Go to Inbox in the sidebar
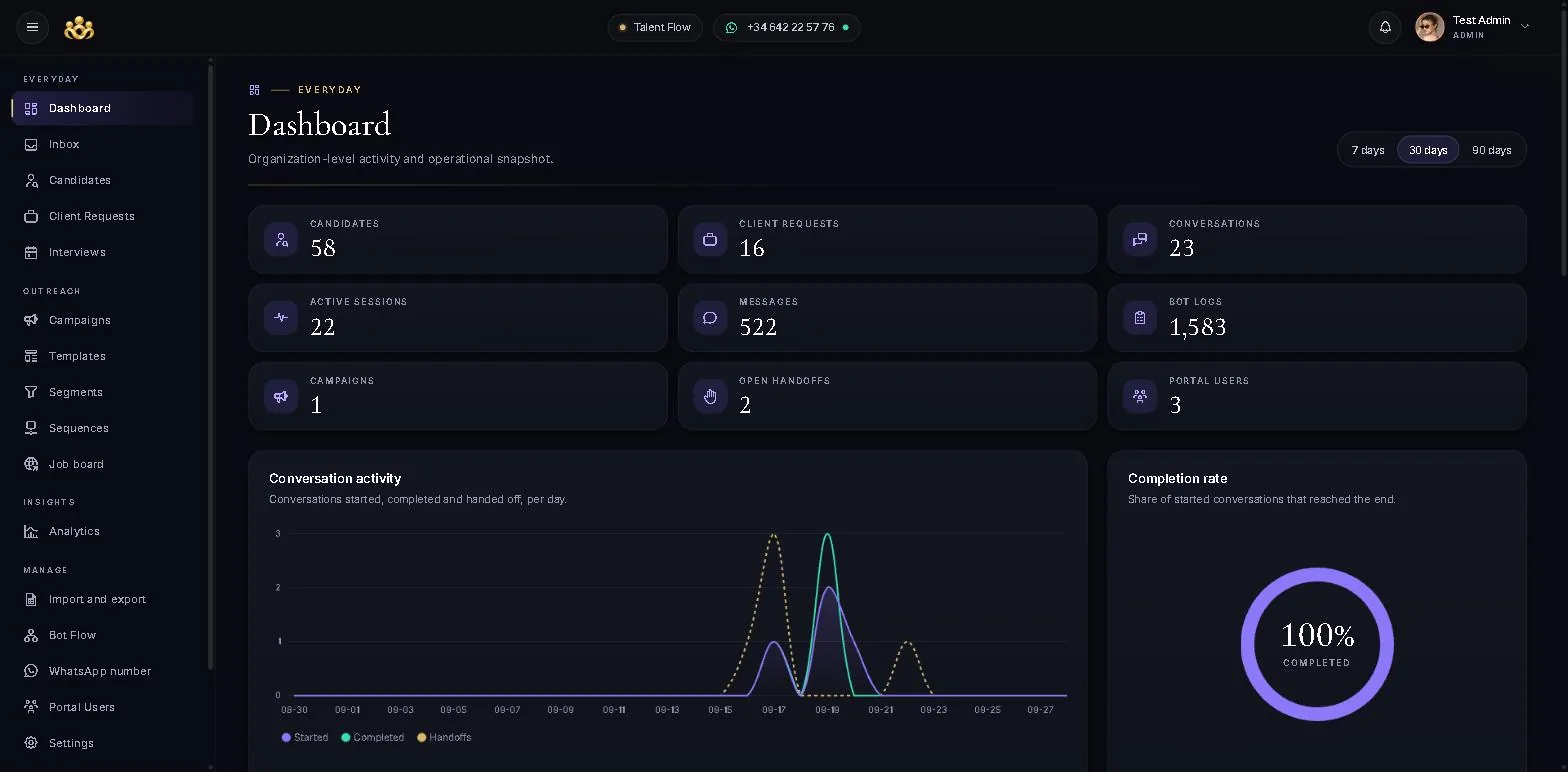Screen dimensions: 1568x772 tap(103, 144)
